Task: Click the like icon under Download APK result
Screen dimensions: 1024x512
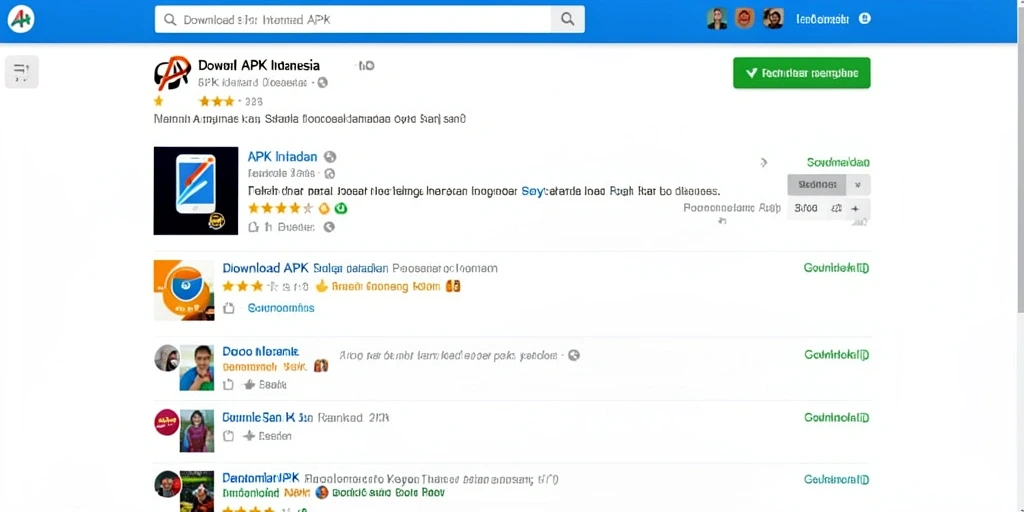Action: pos(229,308)
